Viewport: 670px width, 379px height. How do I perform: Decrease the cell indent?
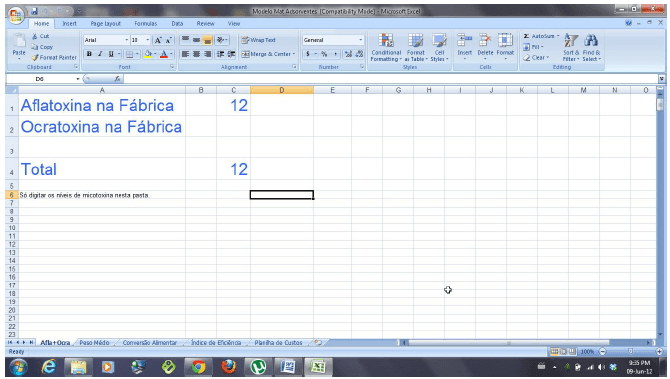click(220, 54)
